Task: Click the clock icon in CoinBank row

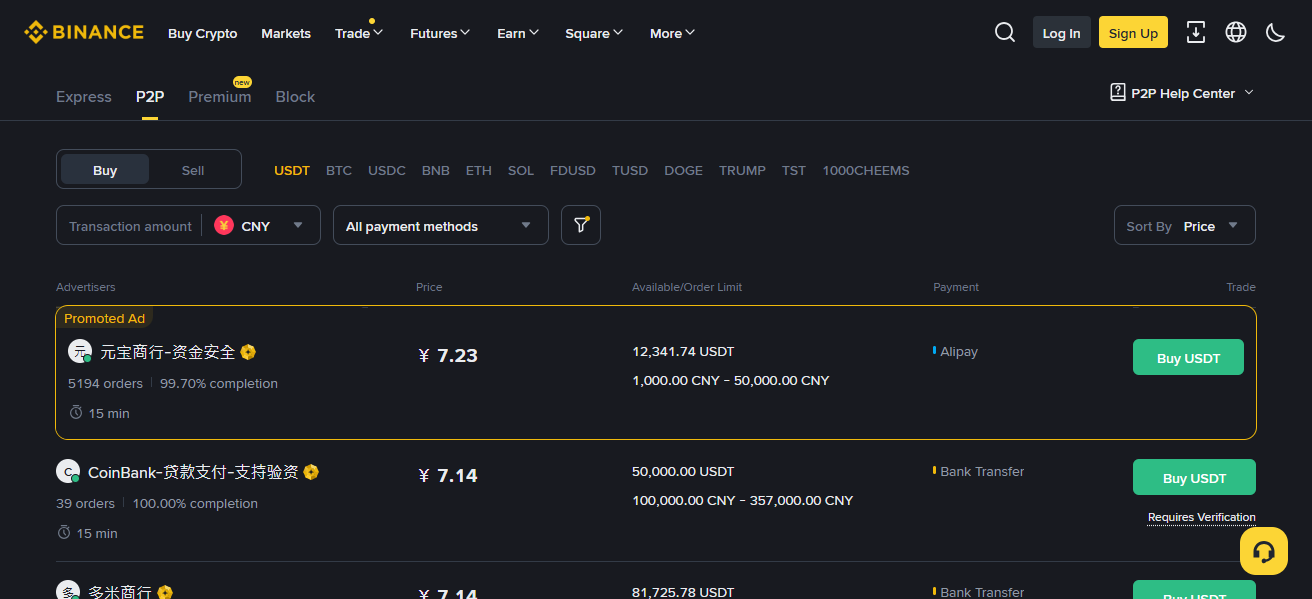Action: (64, 533)
